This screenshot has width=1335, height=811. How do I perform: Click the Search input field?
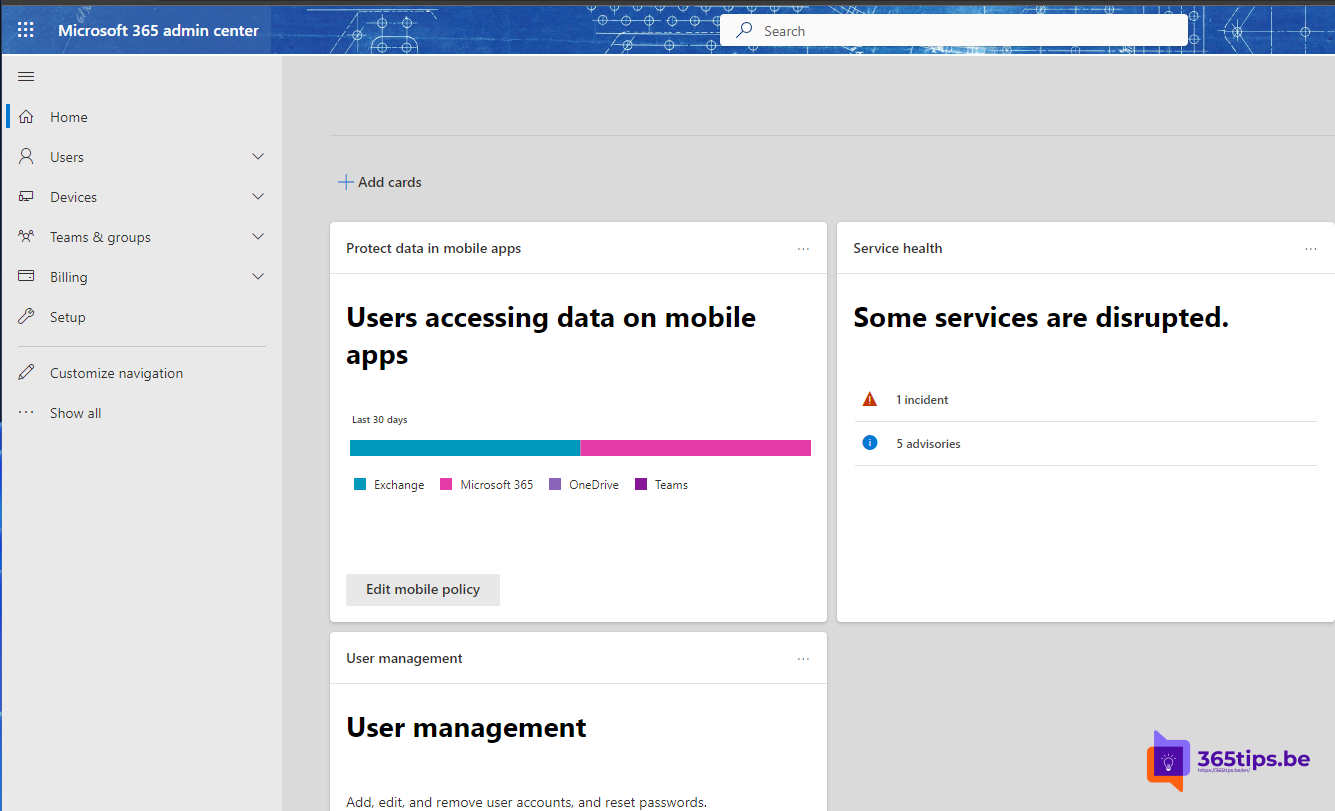coord(954,31)
